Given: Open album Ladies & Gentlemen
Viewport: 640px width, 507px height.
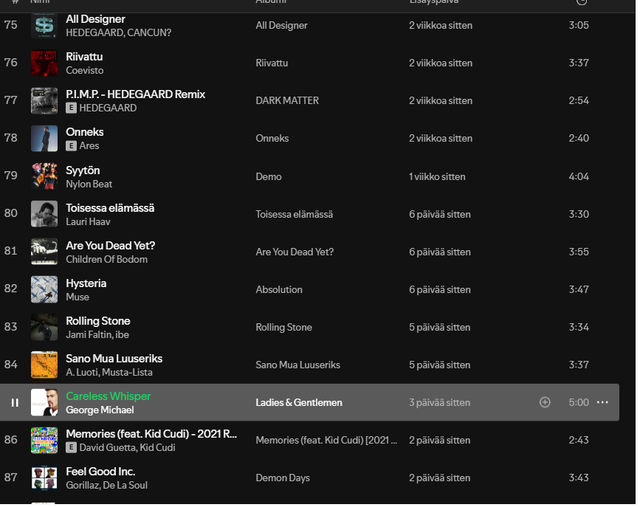Looking at the screenshot, I should pyautogui.click(x=299, y=402).
